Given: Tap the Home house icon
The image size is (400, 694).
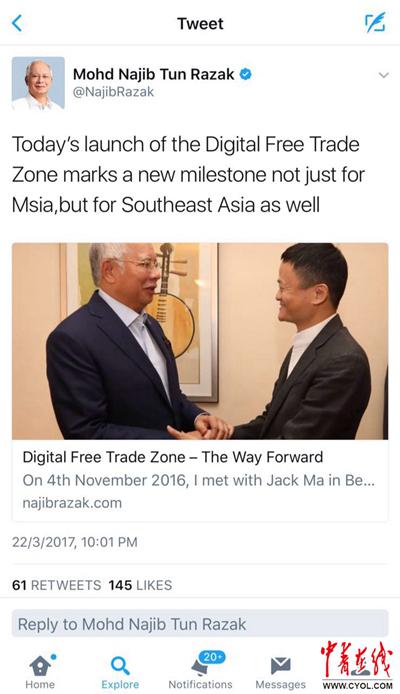Looking at the screenshot, I should pyautogui.click(x=40, y=666).
